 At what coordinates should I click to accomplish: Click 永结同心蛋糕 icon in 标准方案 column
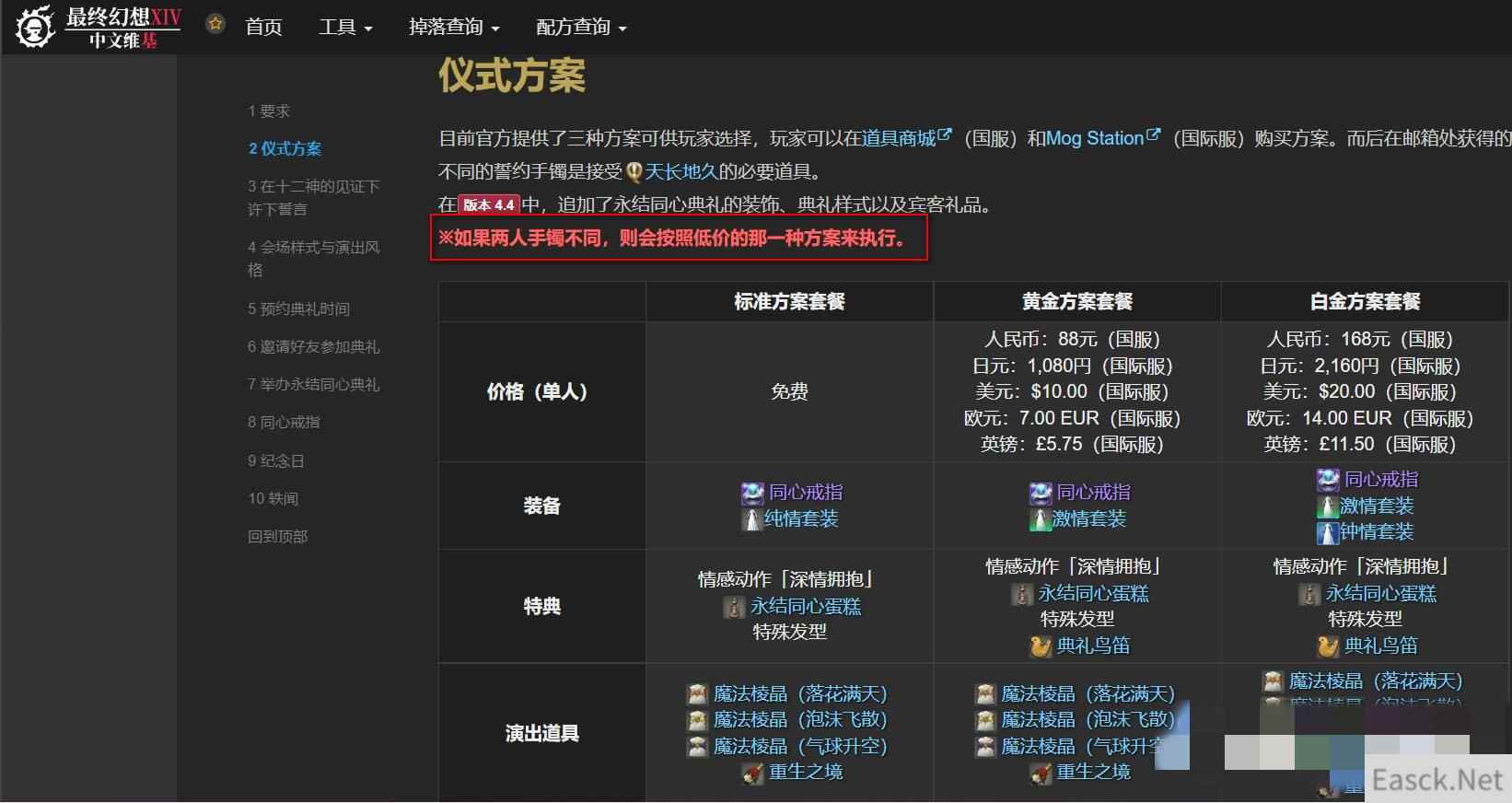pos(733,607)
